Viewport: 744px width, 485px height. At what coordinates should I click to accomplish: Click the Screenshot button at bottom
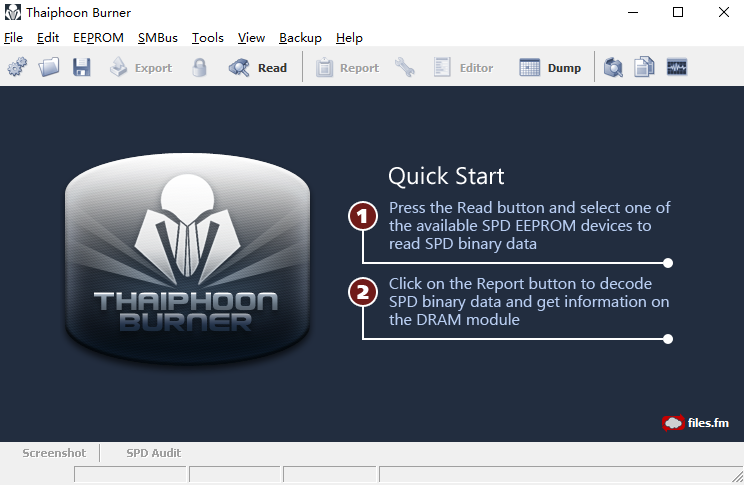pos(54,453)
